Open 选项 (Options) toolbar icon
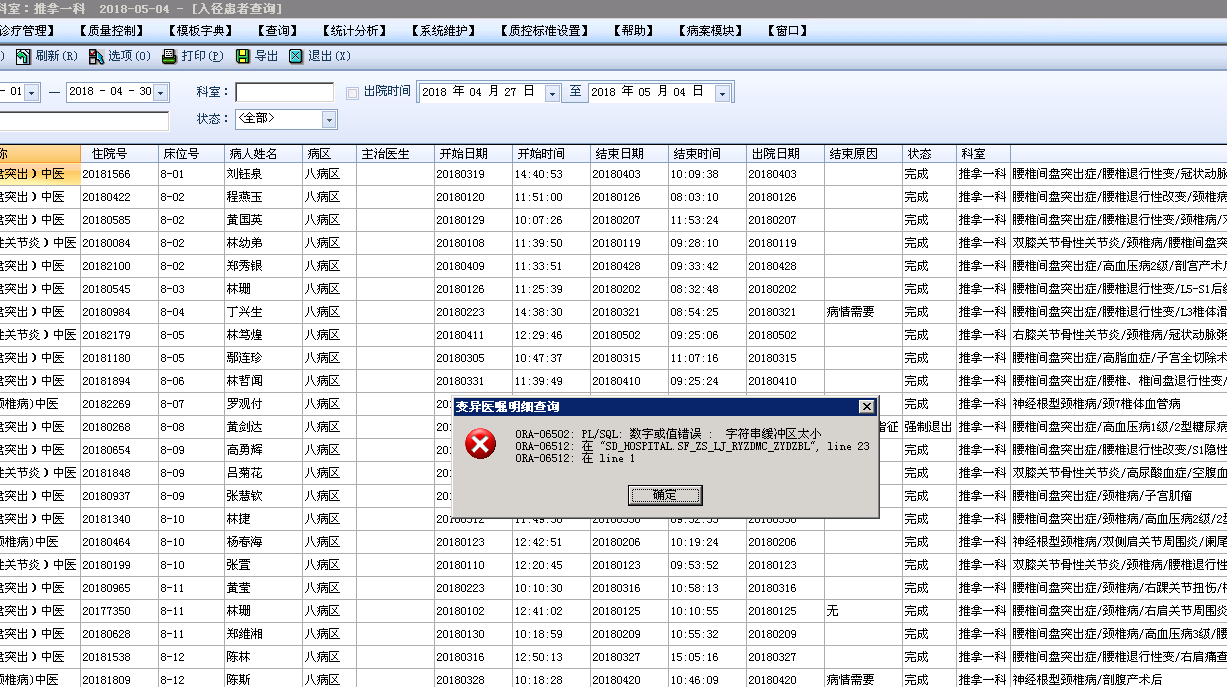1227x687 pixels. pyautogui.click(x=96, y=57)
